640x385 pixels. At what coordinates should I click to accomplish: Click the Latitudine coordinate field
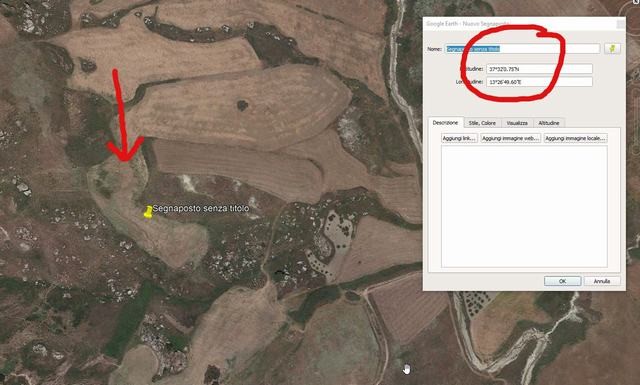[539, 69]
